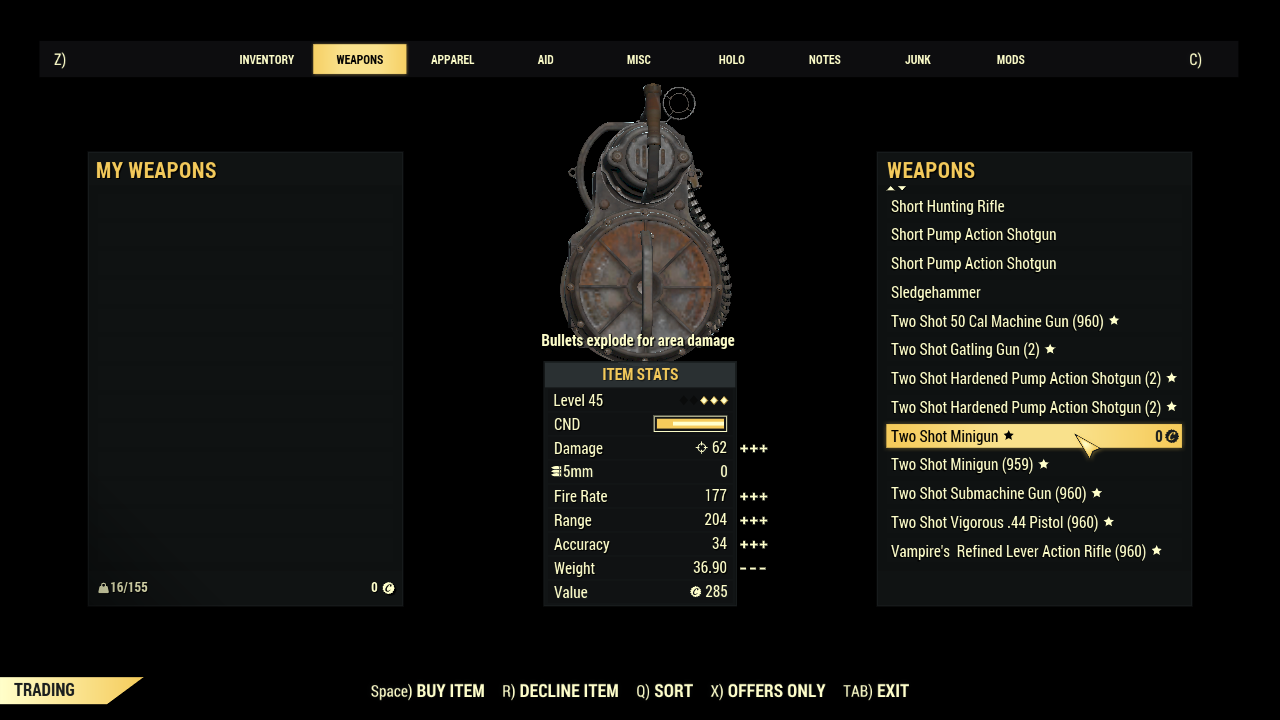Click caps icon on highlighted Minigun row
The height and width of the screenshot is (720, 1280).
pyautogui.click(x=1172, y=436)
